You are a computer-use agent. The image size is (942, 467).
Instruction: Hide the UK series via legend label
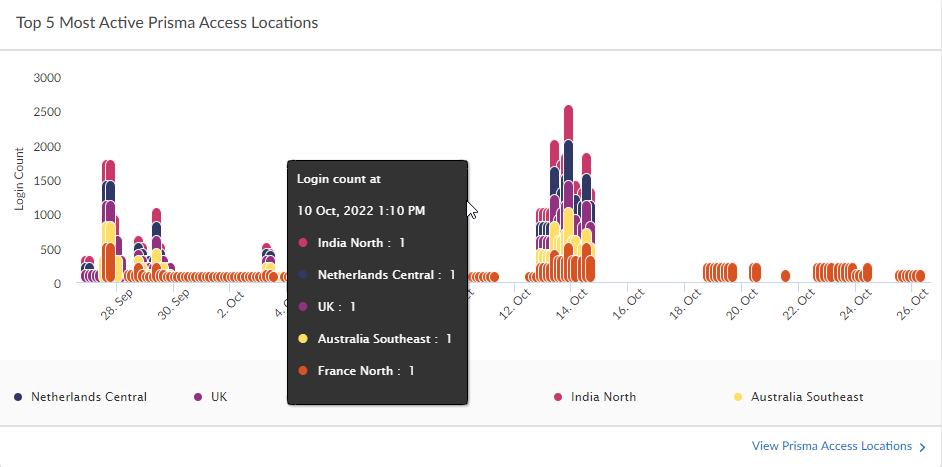point(219,397)
